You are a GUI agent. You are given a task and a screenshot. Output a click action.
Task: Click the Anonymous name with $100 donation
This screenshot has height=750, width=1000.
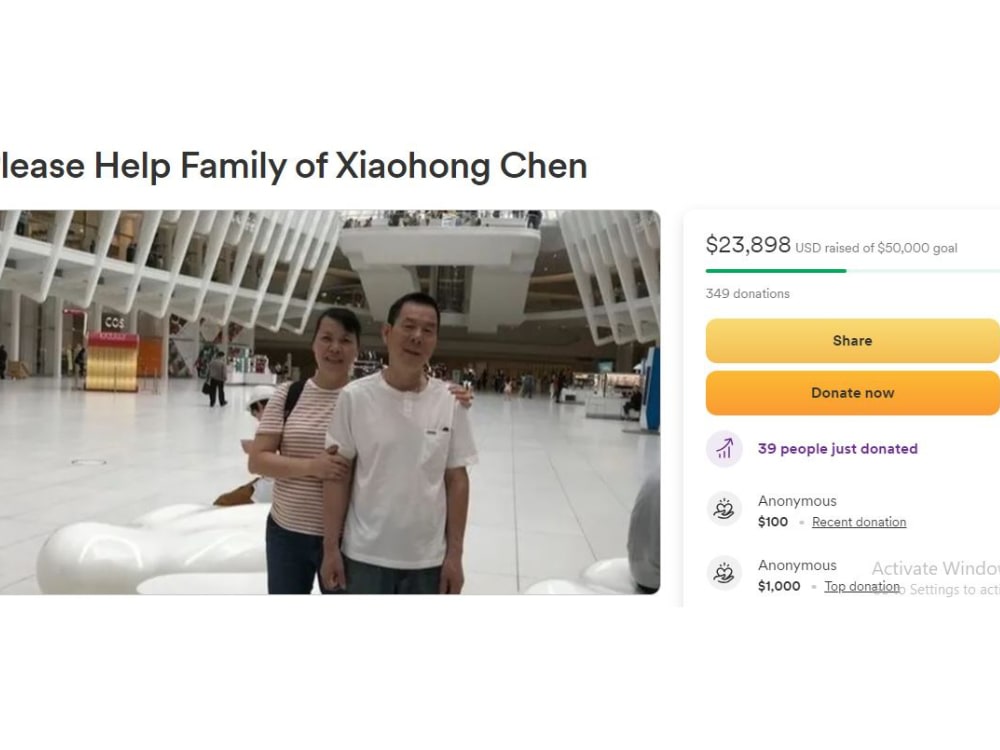[797, 501]
